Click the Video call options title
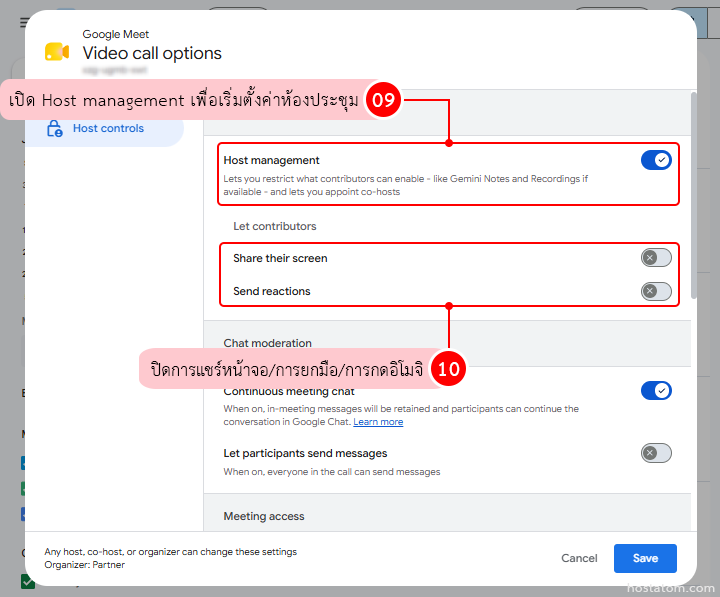 (152, 53)
